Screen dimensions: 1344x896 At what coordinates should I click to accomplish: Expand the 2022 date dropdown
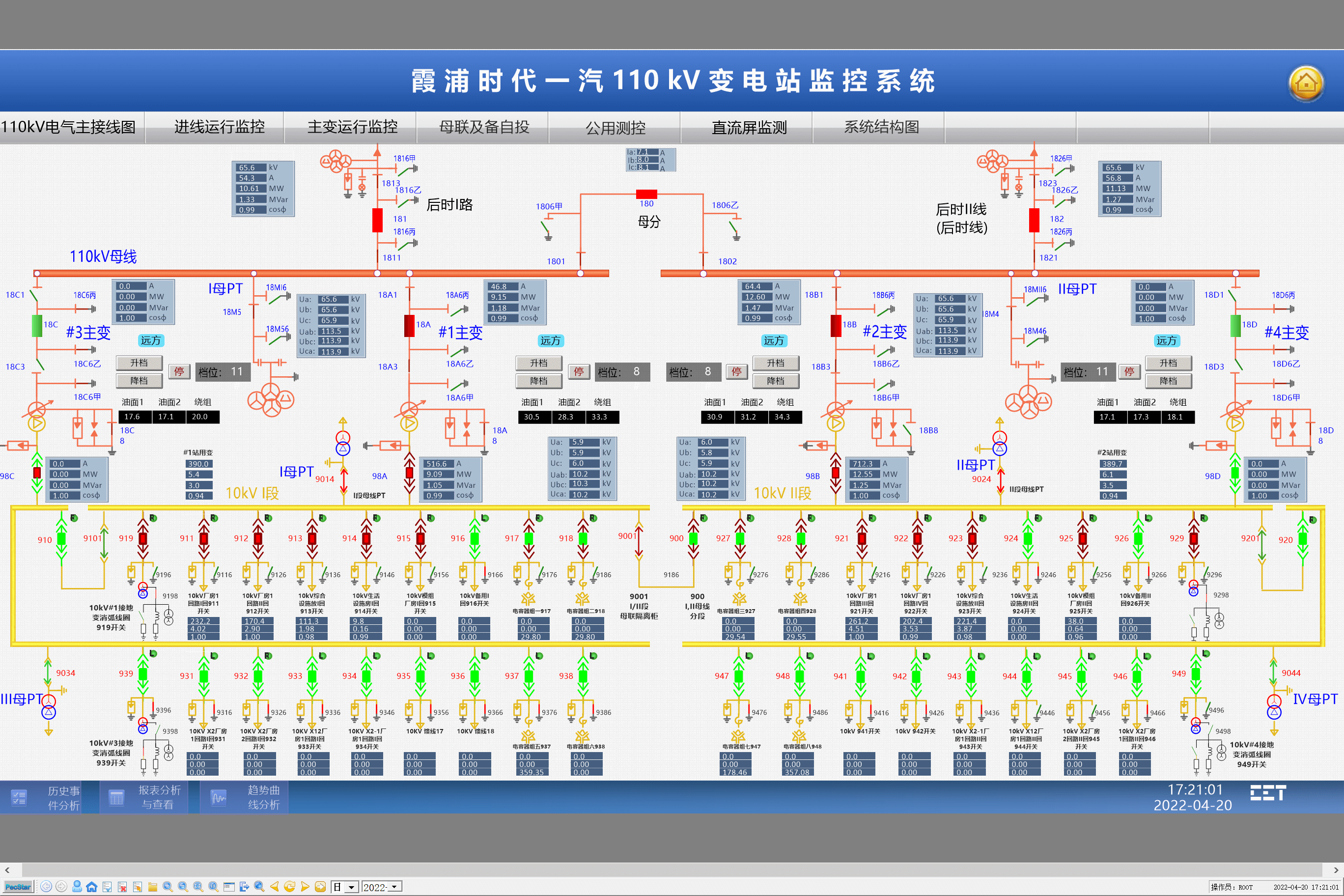click(x=394, y=887)
